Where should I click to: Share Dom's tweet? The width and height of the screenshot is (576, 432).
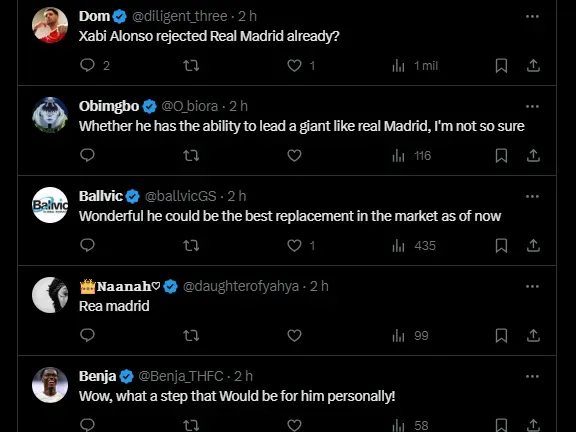[533, 65]
